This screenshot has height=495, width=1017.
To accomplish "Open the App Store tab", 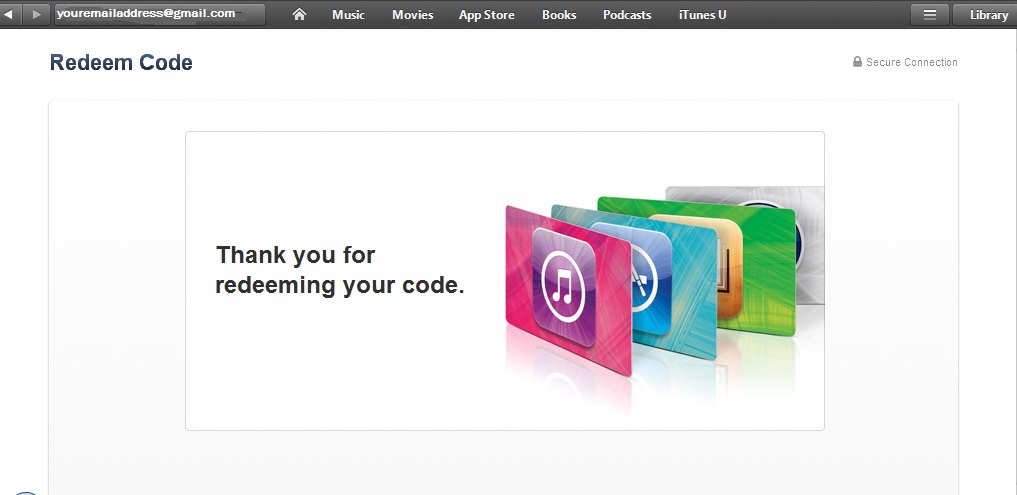I will (486, 14).
